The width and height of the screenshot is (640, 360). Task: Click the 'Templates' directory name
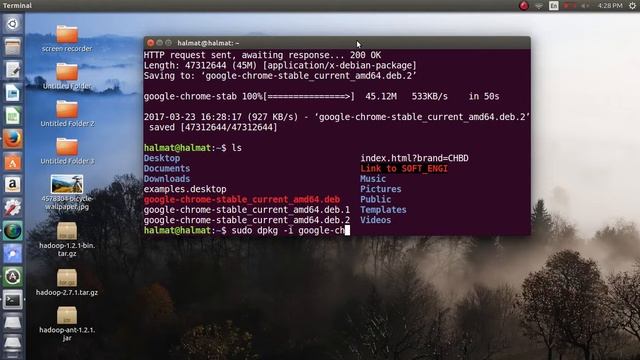pos(383,210)
